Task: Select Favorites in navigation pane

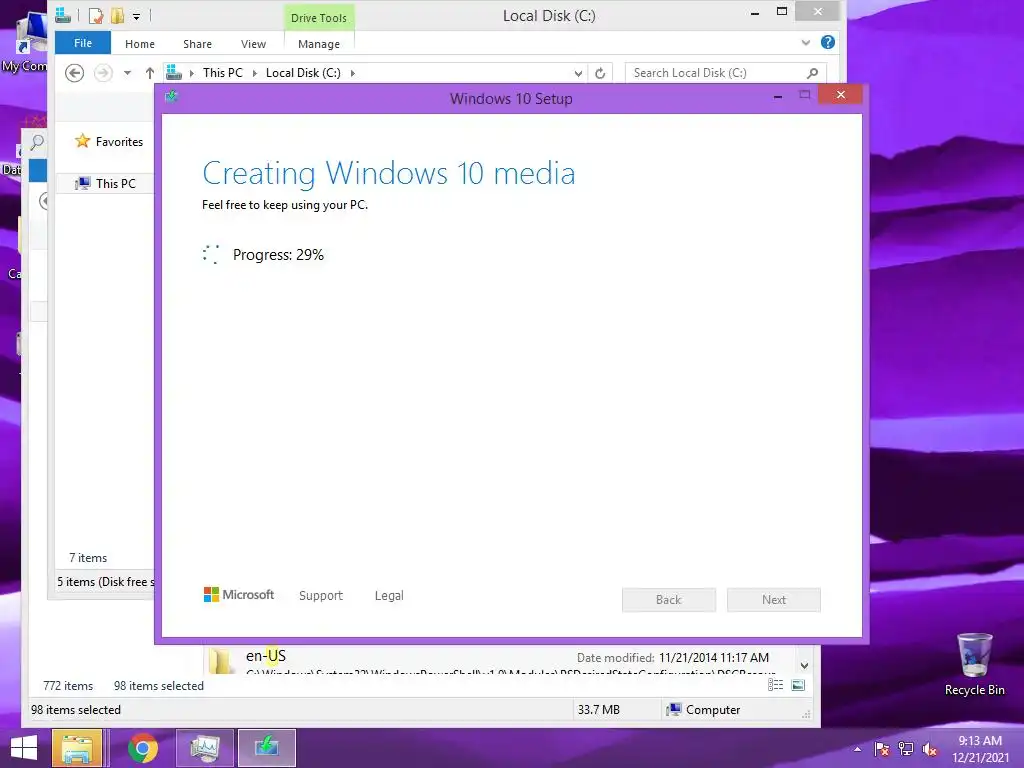Action: coord(119,142)
